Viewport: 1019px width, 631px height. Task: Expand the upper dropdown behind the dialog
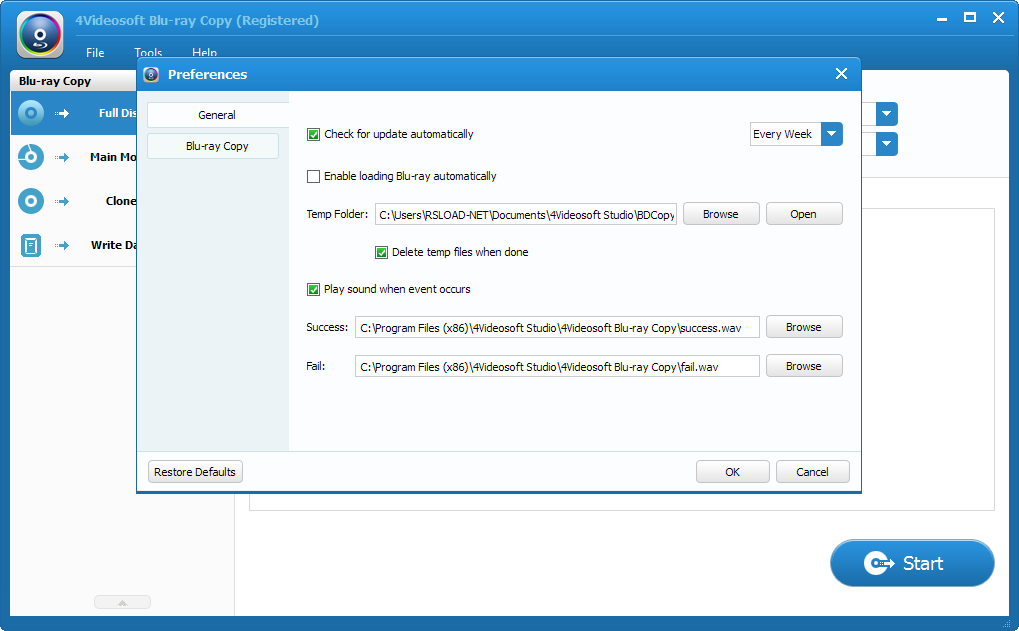tap(887, 114)
